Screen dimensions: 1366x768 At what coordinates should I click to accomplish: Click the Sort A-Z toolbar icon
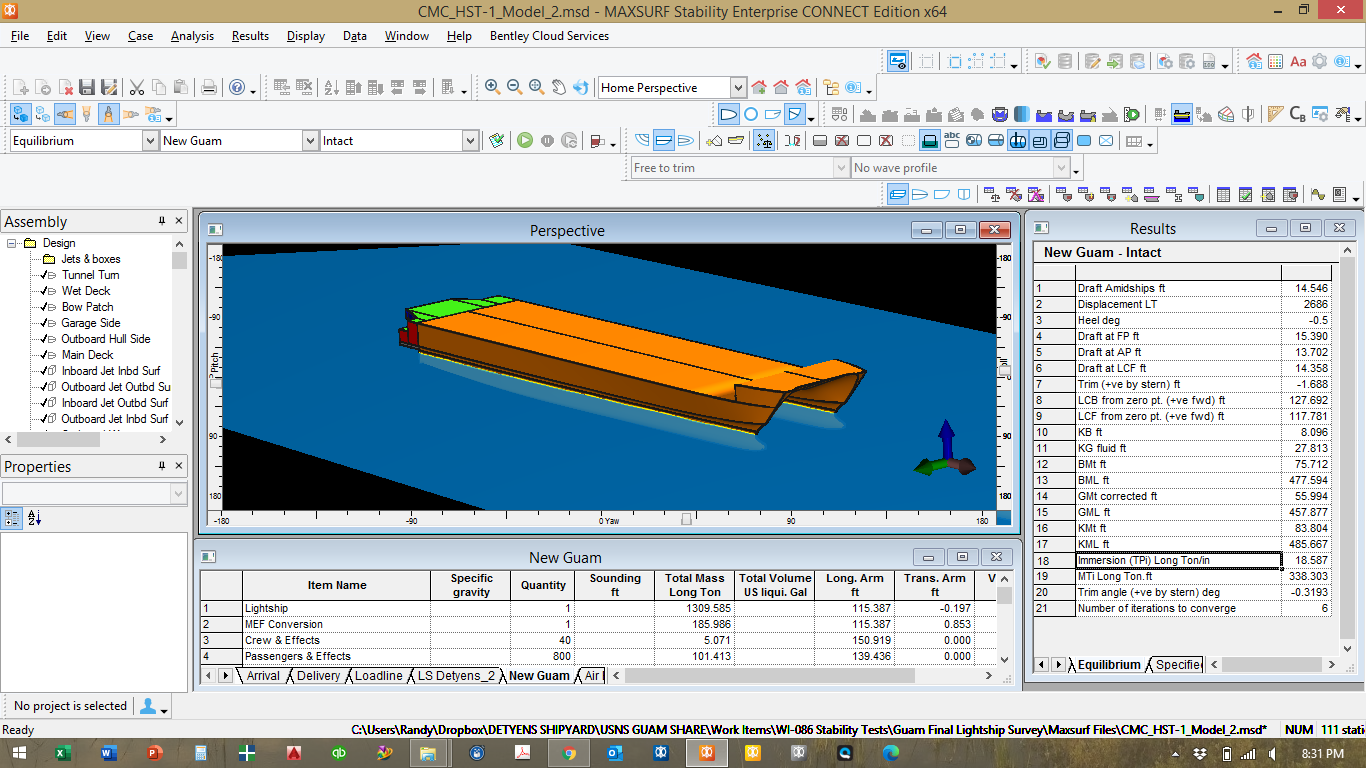(x=333, y=88)
